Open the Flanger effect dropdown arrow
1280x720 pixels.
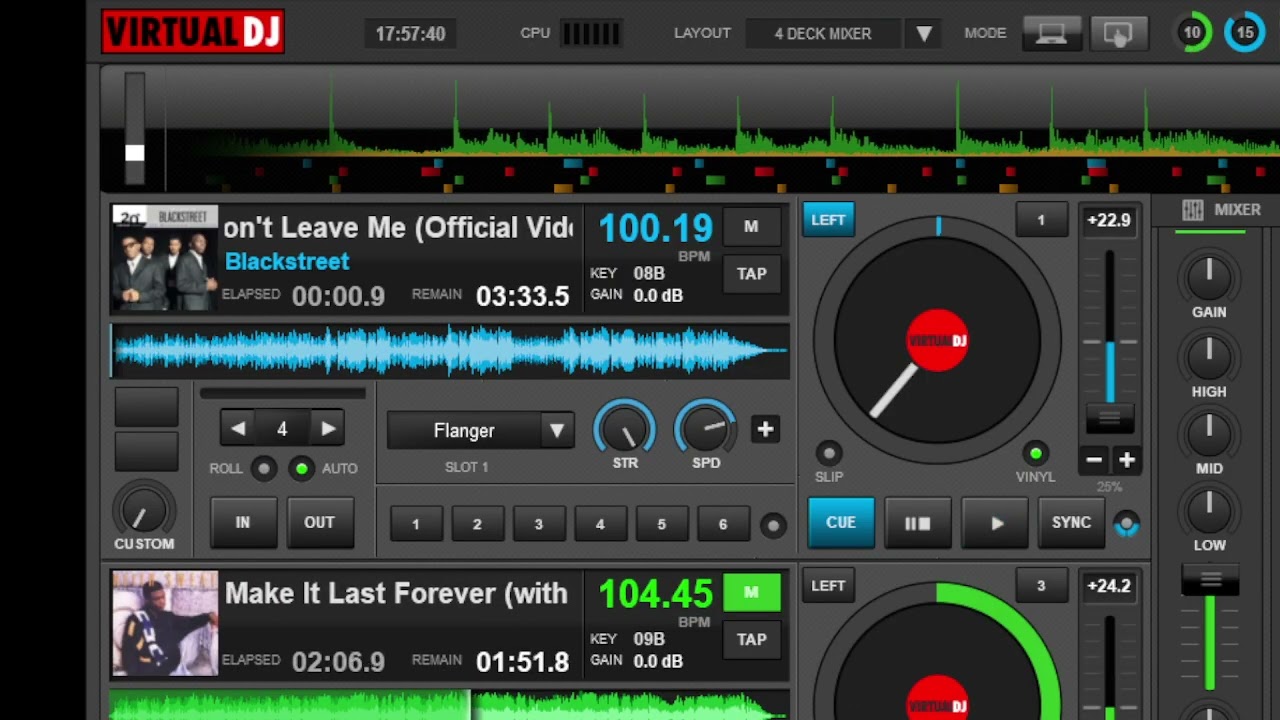557,431
